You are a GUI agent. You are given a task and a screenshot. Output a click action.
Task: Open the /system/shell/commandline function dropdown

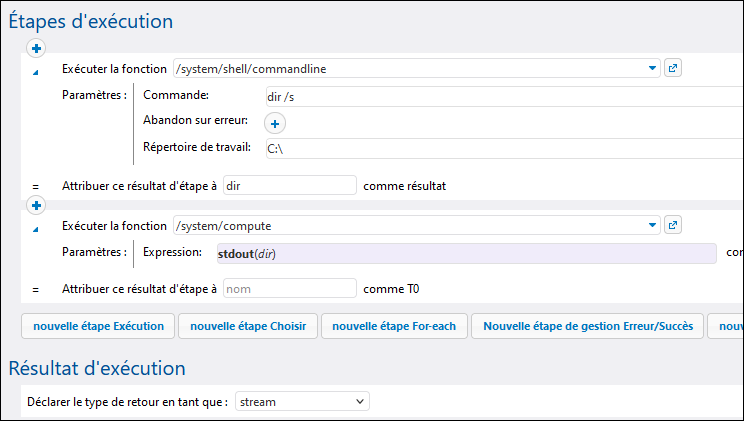[653, 69]
